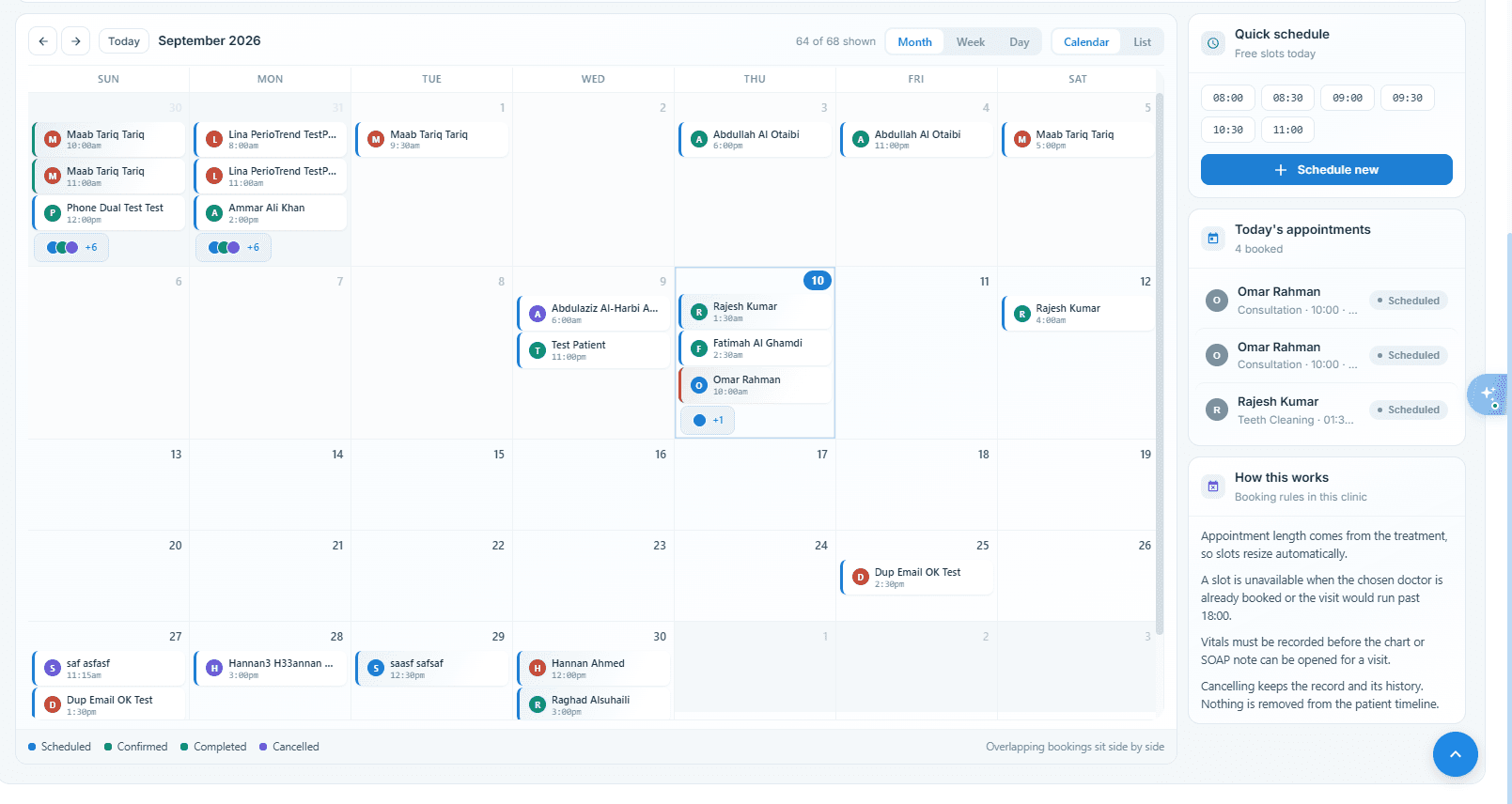Viewport: 1512px width, 804px height.
Task: Pick the 09:30 free slot
Action: (x=1407, y=98)
